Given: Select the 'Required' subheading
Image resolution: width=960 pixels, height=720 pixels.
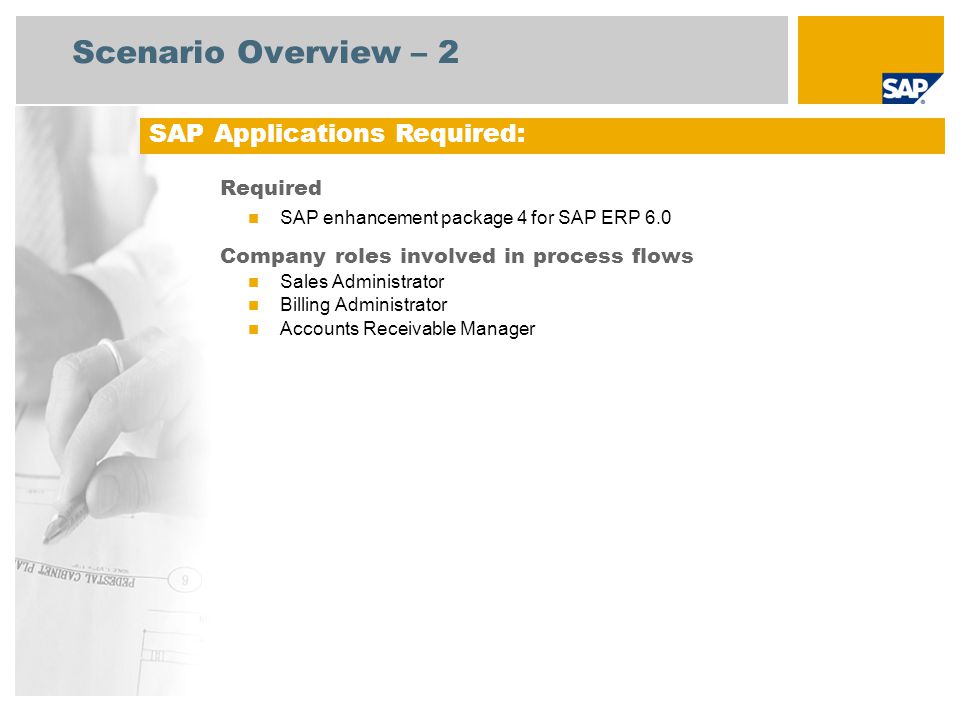Looking at the screenshot, I should [271, 187].
